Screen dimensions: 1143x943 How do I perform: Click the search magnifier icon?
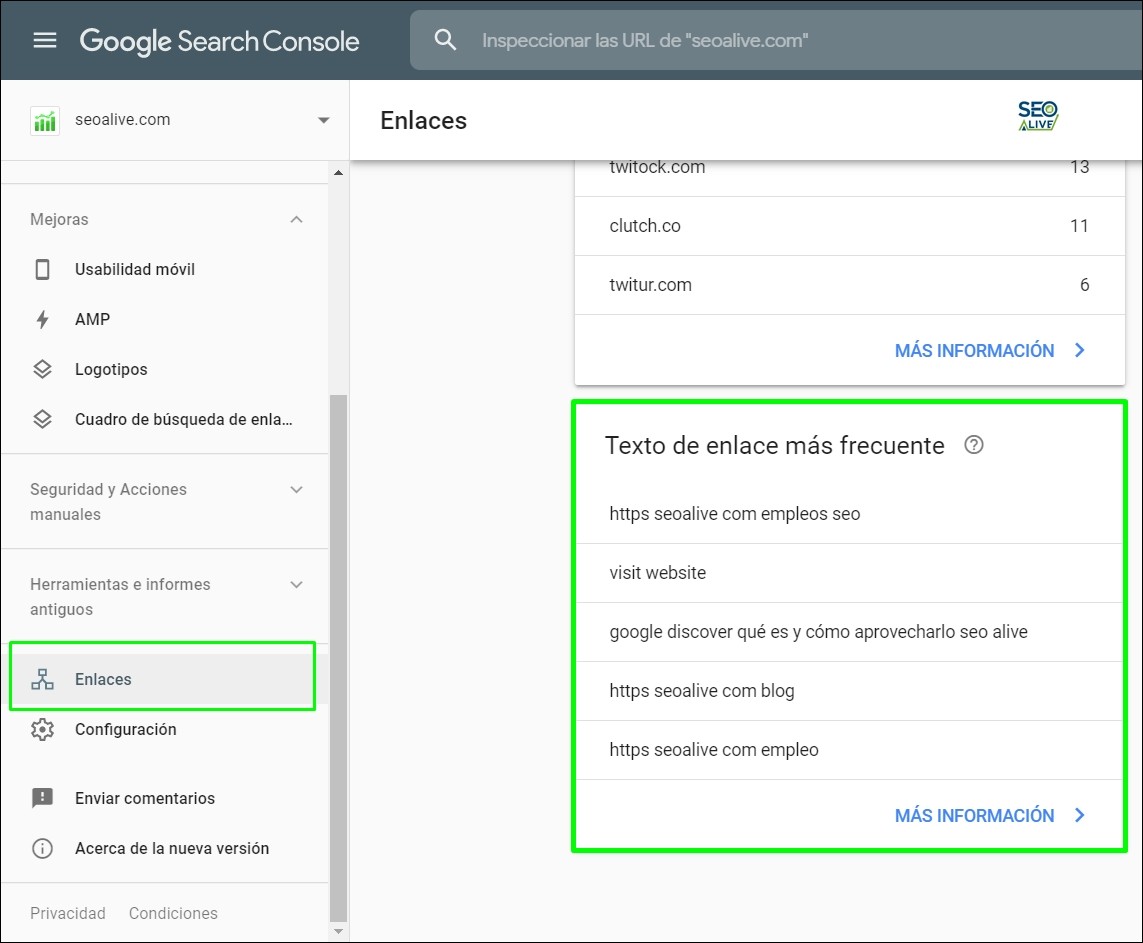coord(446,40)
